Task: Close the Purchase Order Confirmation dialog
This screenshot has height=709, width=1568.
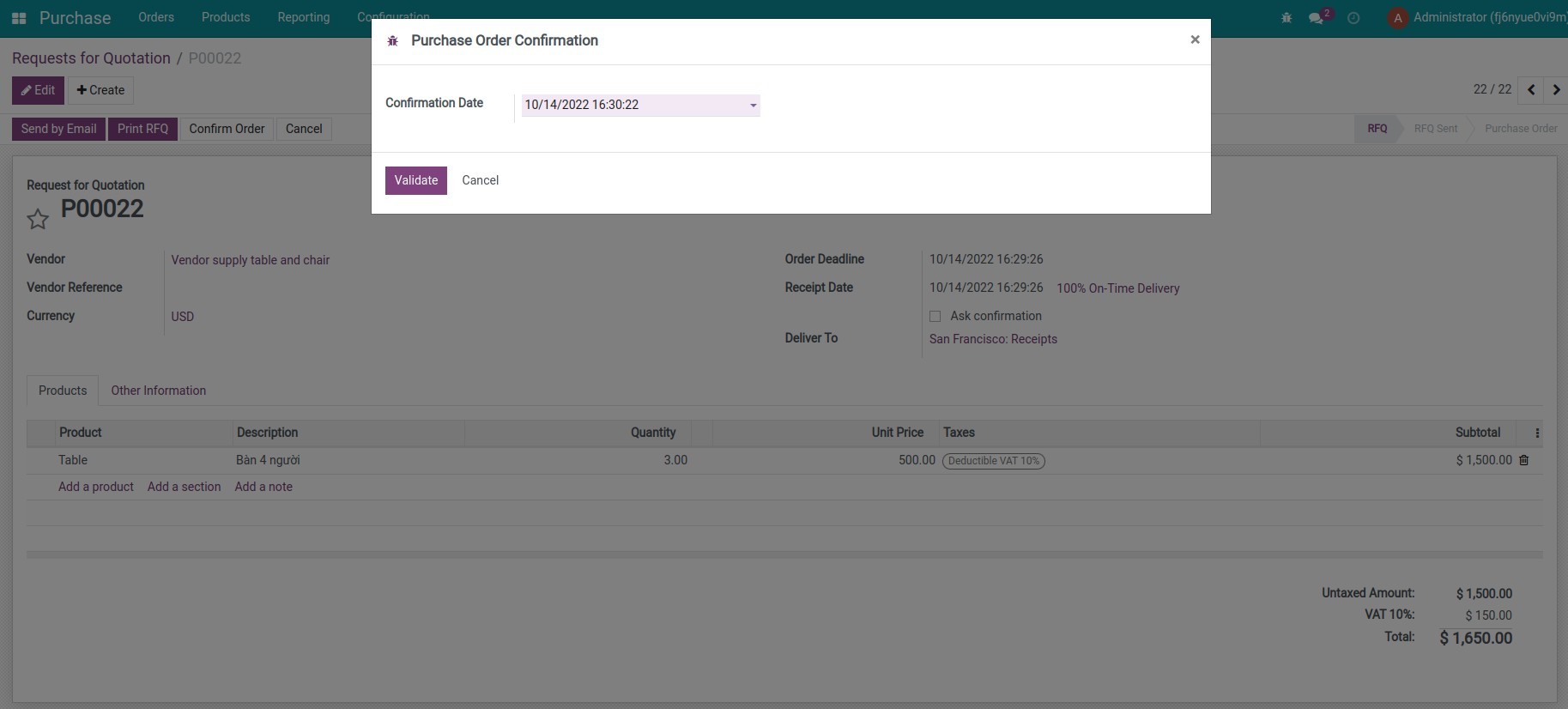Action: click(x=1195, y=39)
